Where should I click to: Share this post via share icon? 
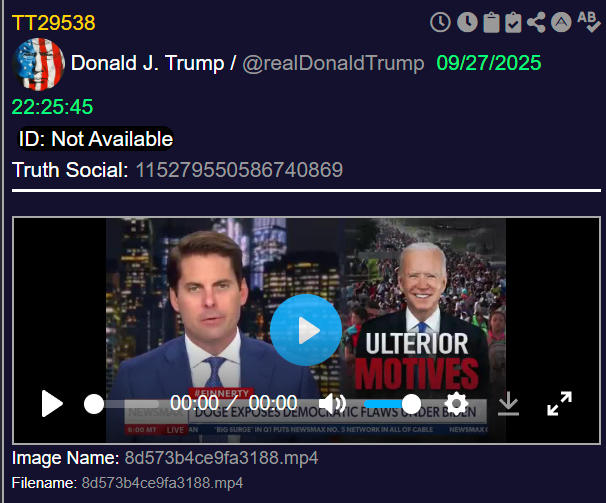(x=536, y=22)
